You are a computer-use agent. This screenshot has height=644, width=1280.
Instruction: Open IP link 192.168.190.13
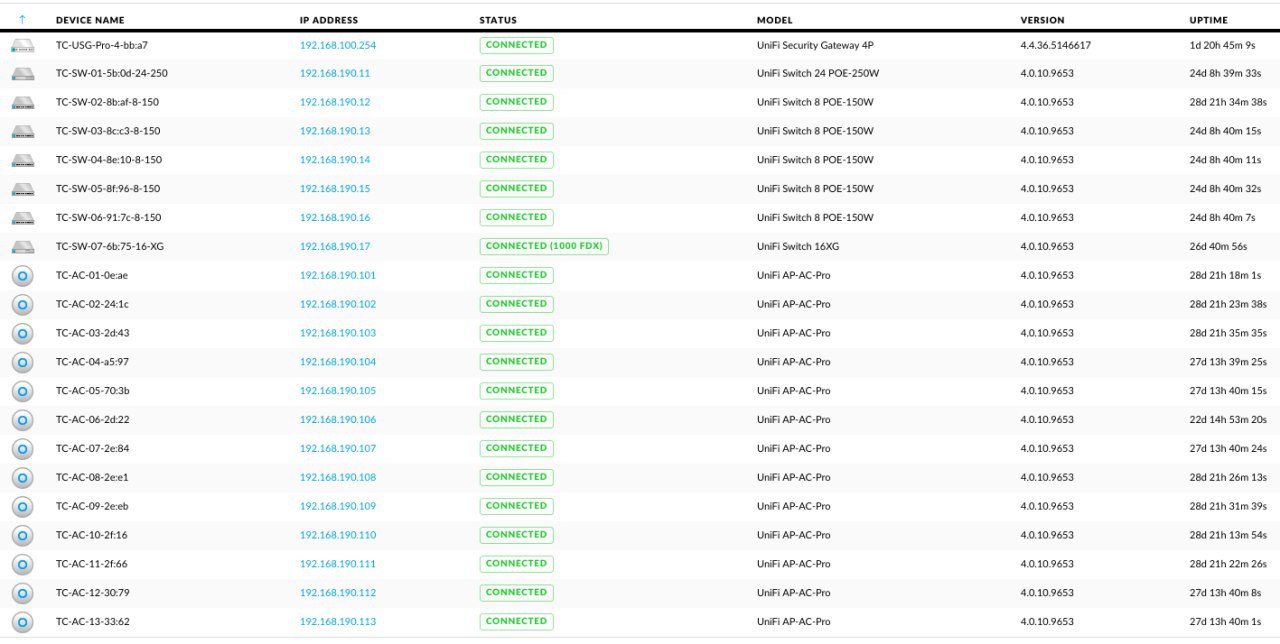click(335, 132)
